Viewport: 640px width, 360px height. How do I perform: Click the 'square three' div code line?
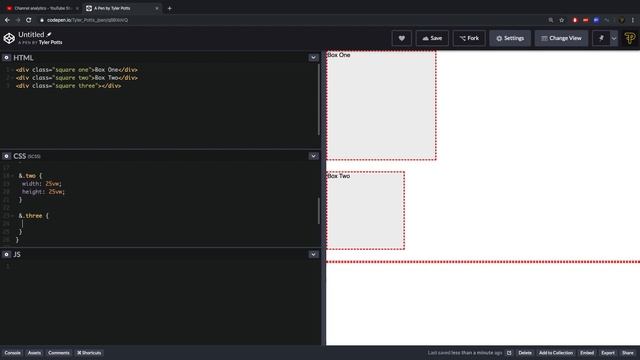[x=69, y=86]
